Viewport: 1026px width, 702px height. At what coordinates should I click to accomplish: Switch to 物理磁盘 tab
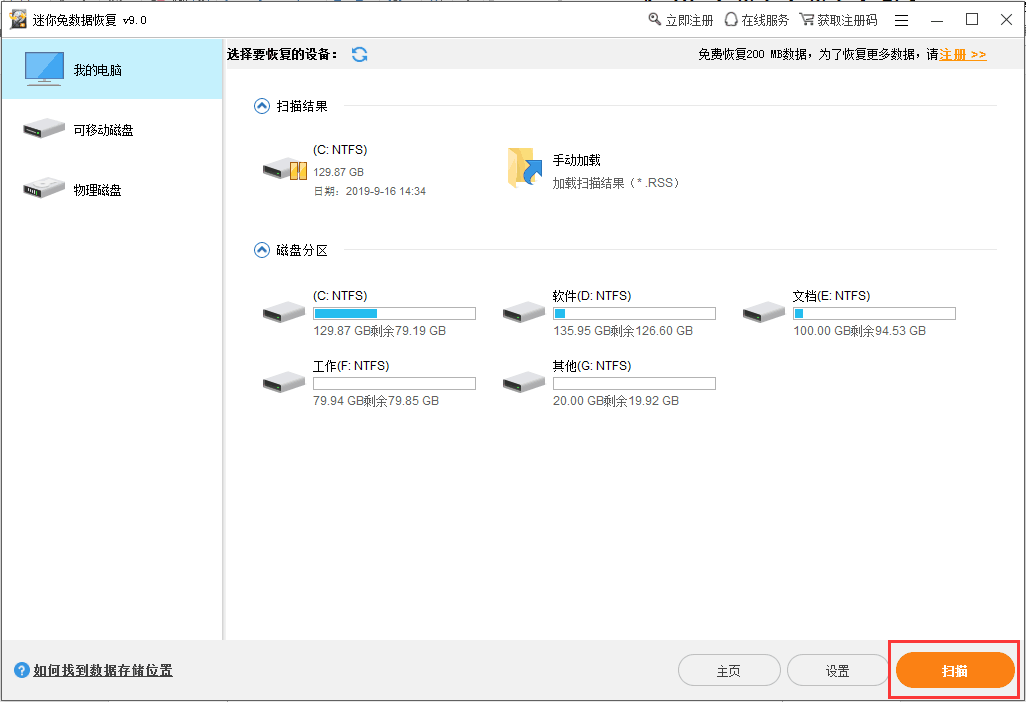[112, 189]
